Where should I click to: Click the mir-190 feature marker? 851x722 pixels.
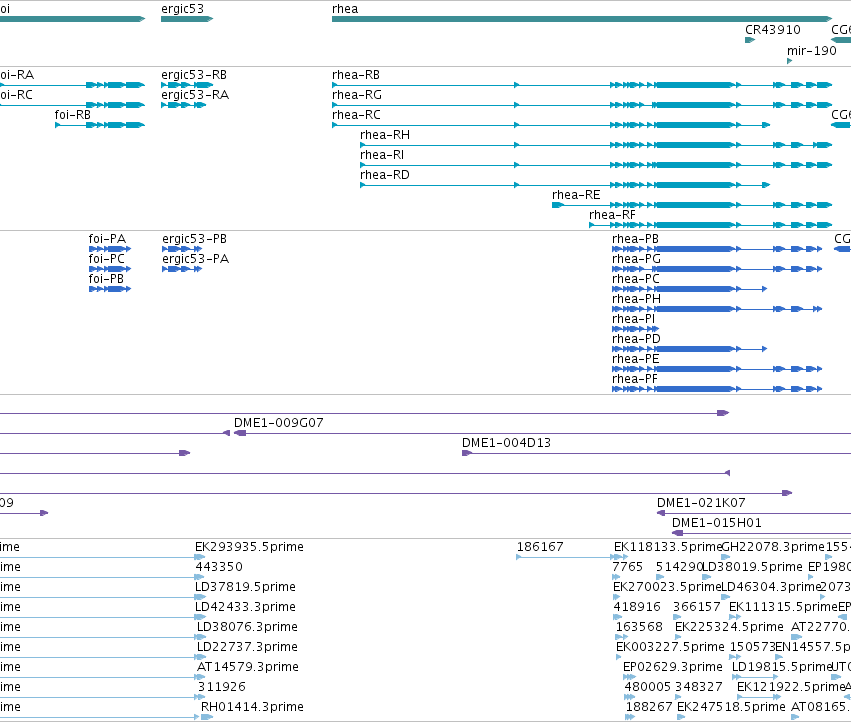790,61
